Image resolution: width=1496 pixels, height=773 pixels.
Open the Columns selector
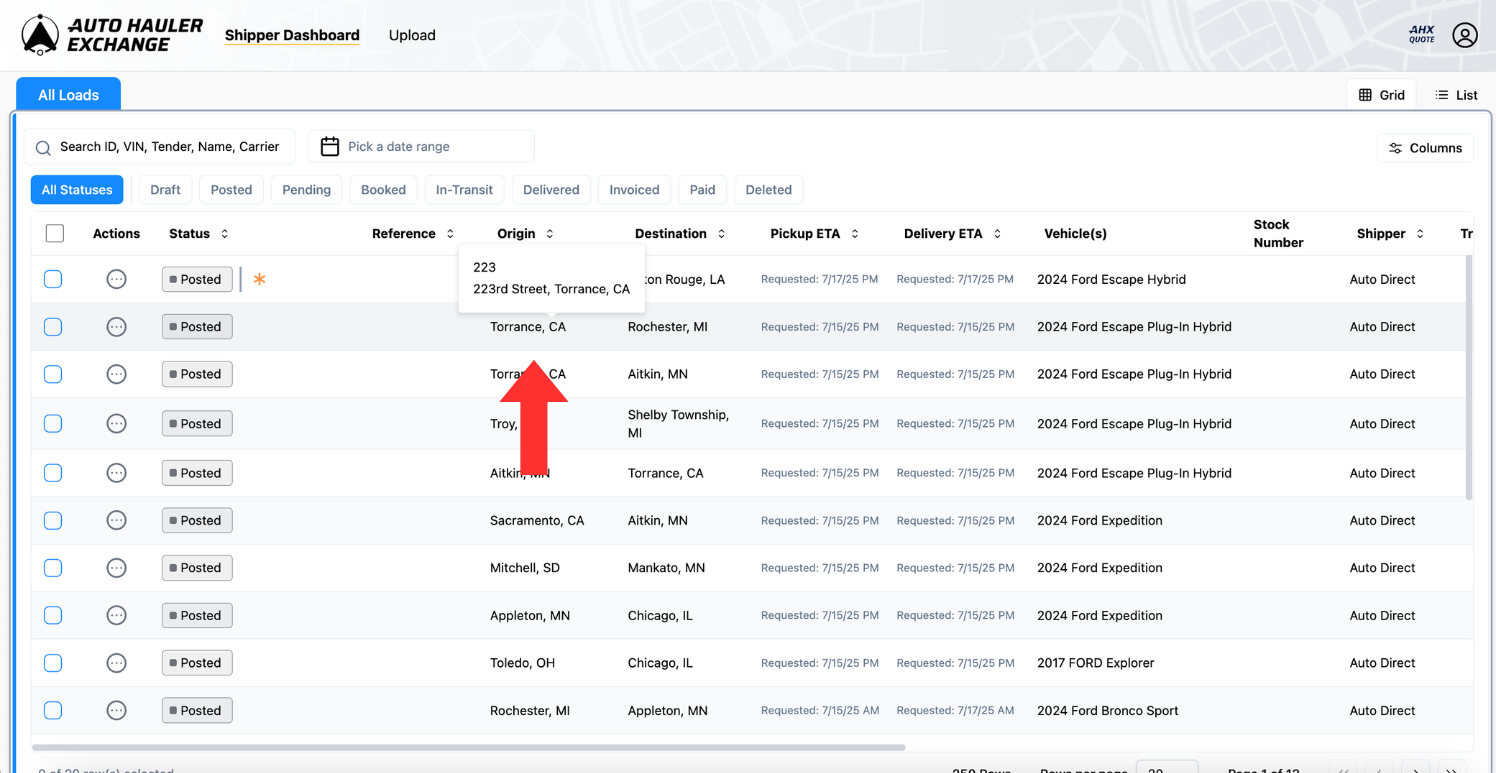point(1425,148)
